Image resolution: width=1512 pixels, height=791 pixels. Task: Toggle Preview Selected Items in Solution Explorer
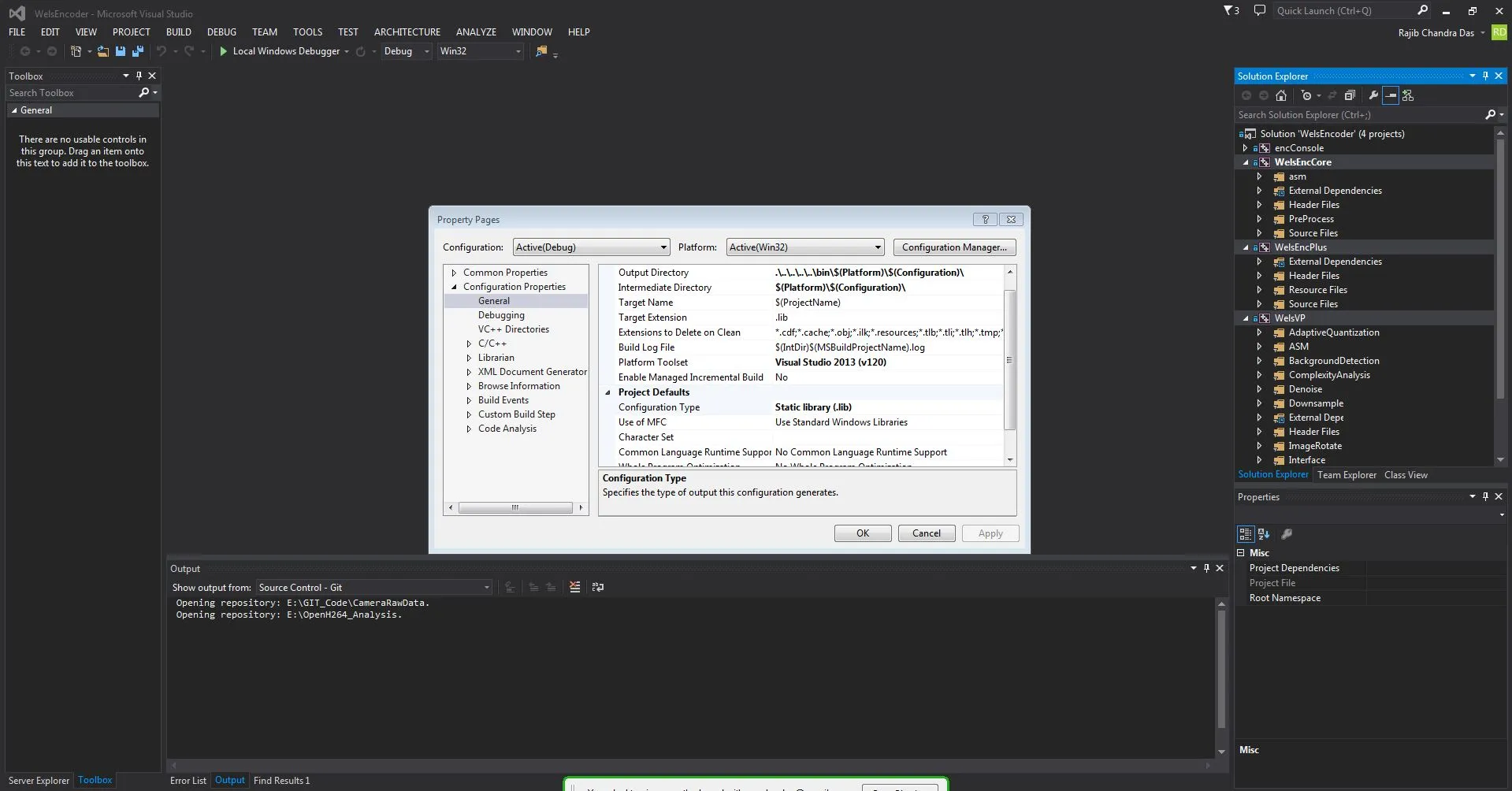tap(1391, 95)
